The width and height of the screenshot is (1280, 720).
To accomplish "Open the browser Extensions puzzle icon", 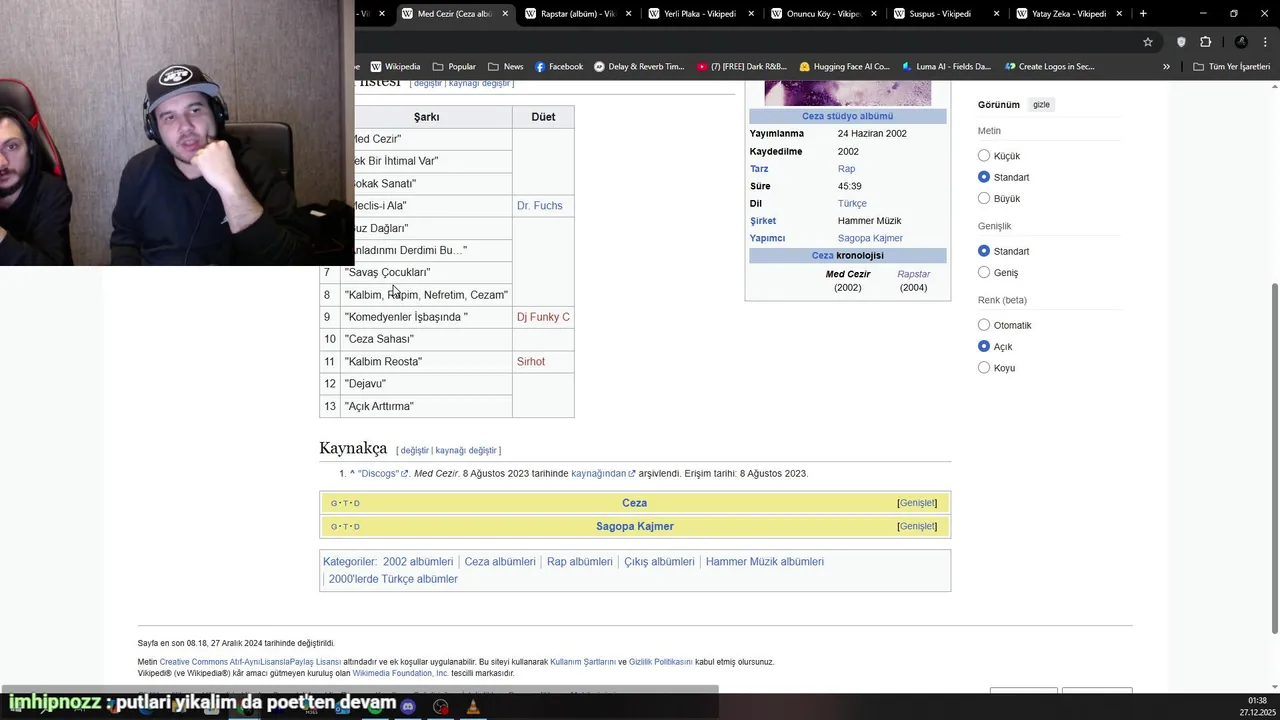I will click(x=1205, y=42).
